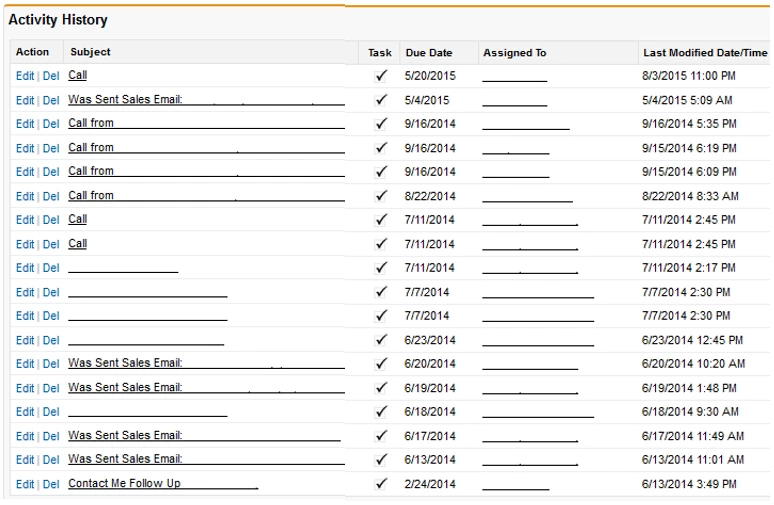Image resolution: width=774 pixels, height=505 pixels.
Task: Edit the activity due 6/23/2014
Action: pyautogui.click(x=25, y=341)
